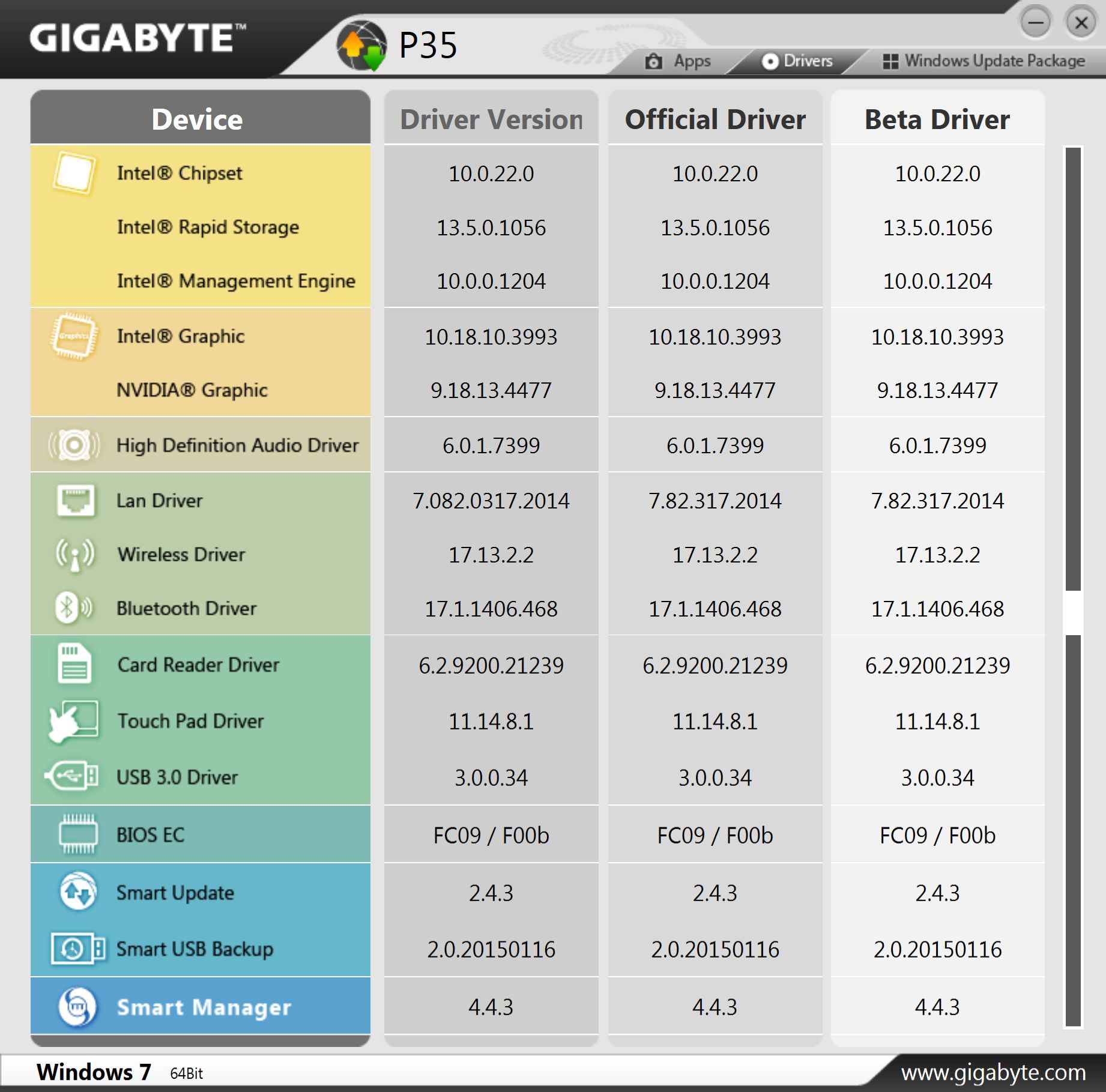Click the Windows logo icon on Update Package tab
Screen dimensions: 1106x1092
point(890,61)
